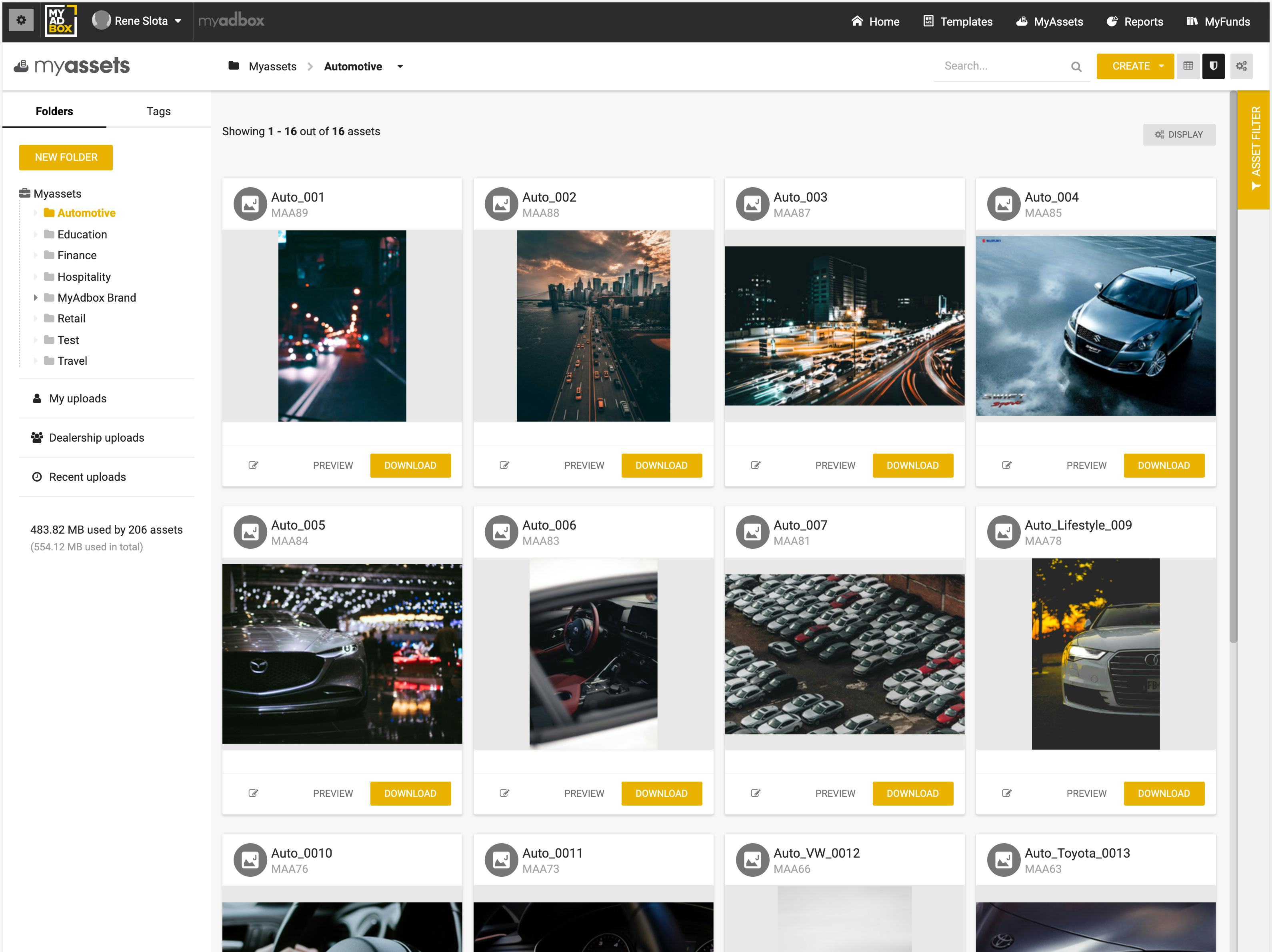Click the Myassets breadcrumb link
The image size is (1272, 952).
[x=272, y=66]
